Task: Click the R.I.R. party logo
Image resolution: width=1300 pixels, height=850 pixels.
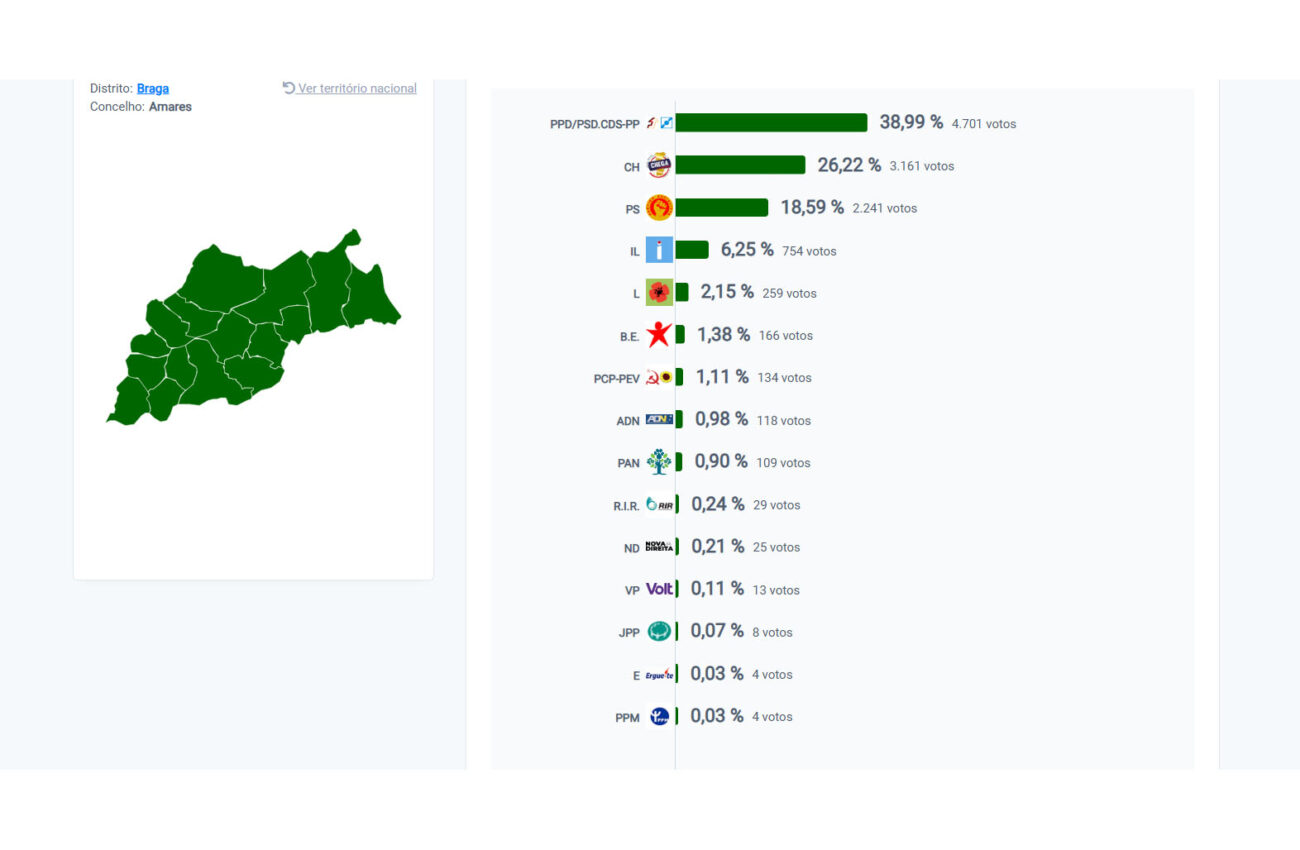Action: 659,504
